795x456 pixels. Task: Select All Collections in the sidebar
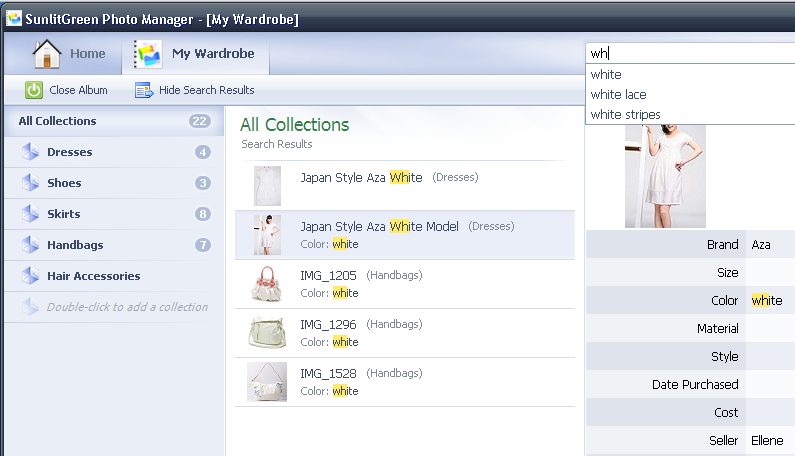coord(114,121)
